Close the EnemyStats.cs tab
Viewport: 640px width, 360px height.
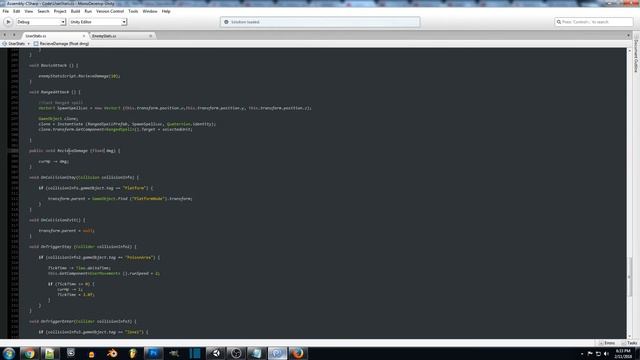click(x=151, y=36)
